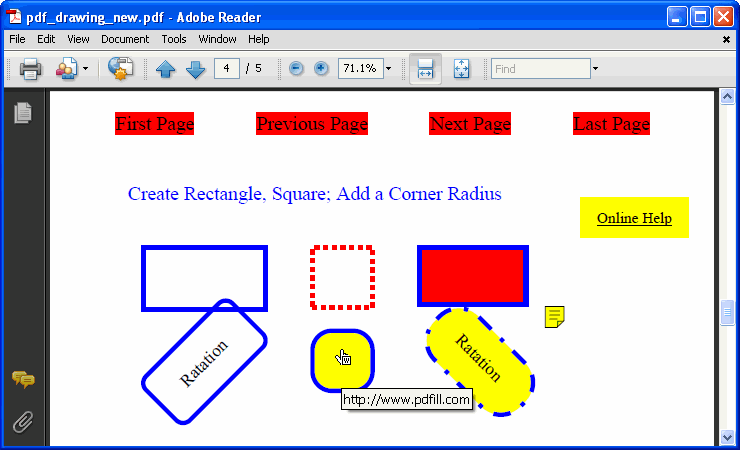Open the Window menu

tap(217, 39)
